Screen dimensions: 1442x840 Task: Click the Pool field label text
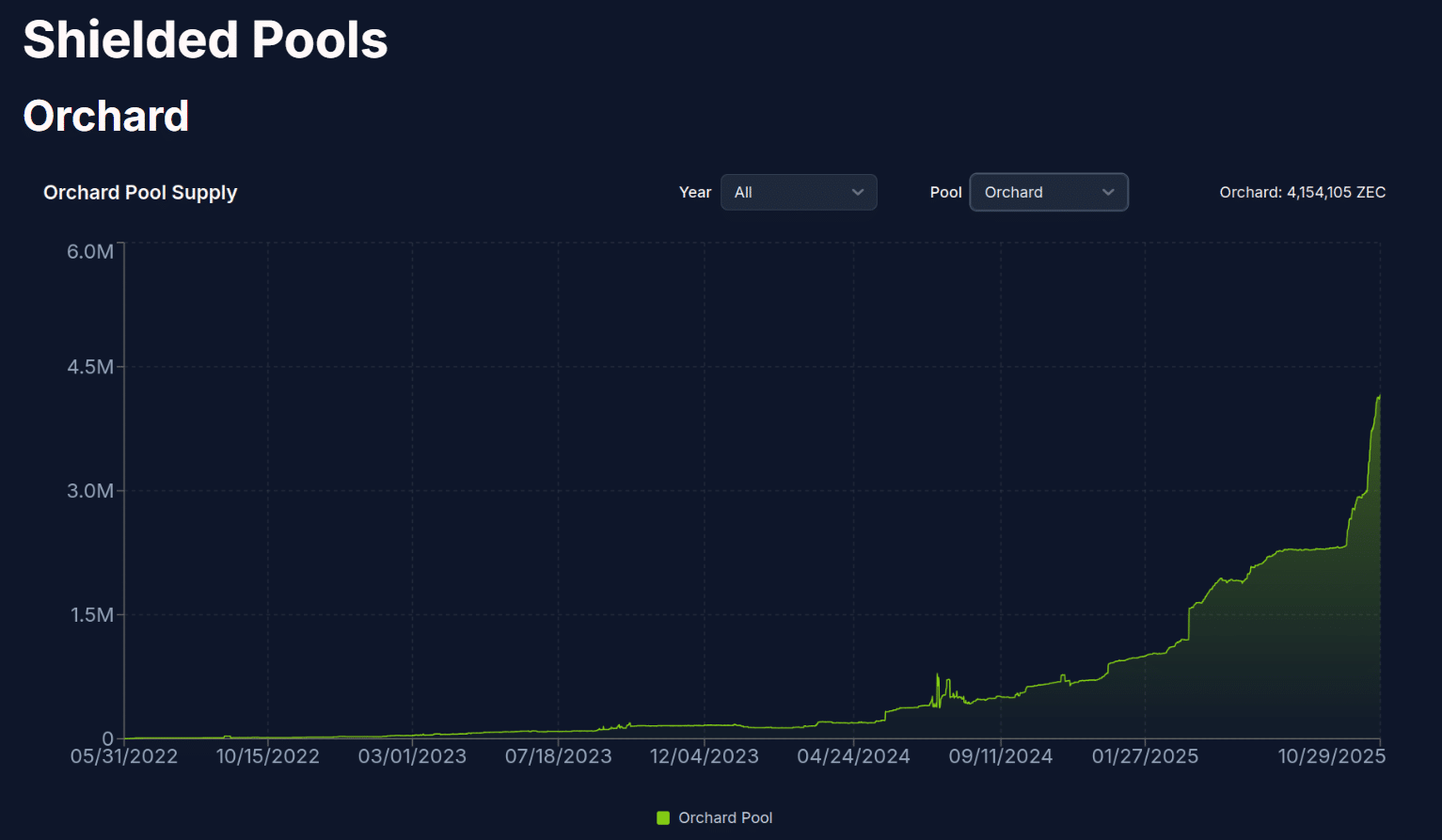945,192
